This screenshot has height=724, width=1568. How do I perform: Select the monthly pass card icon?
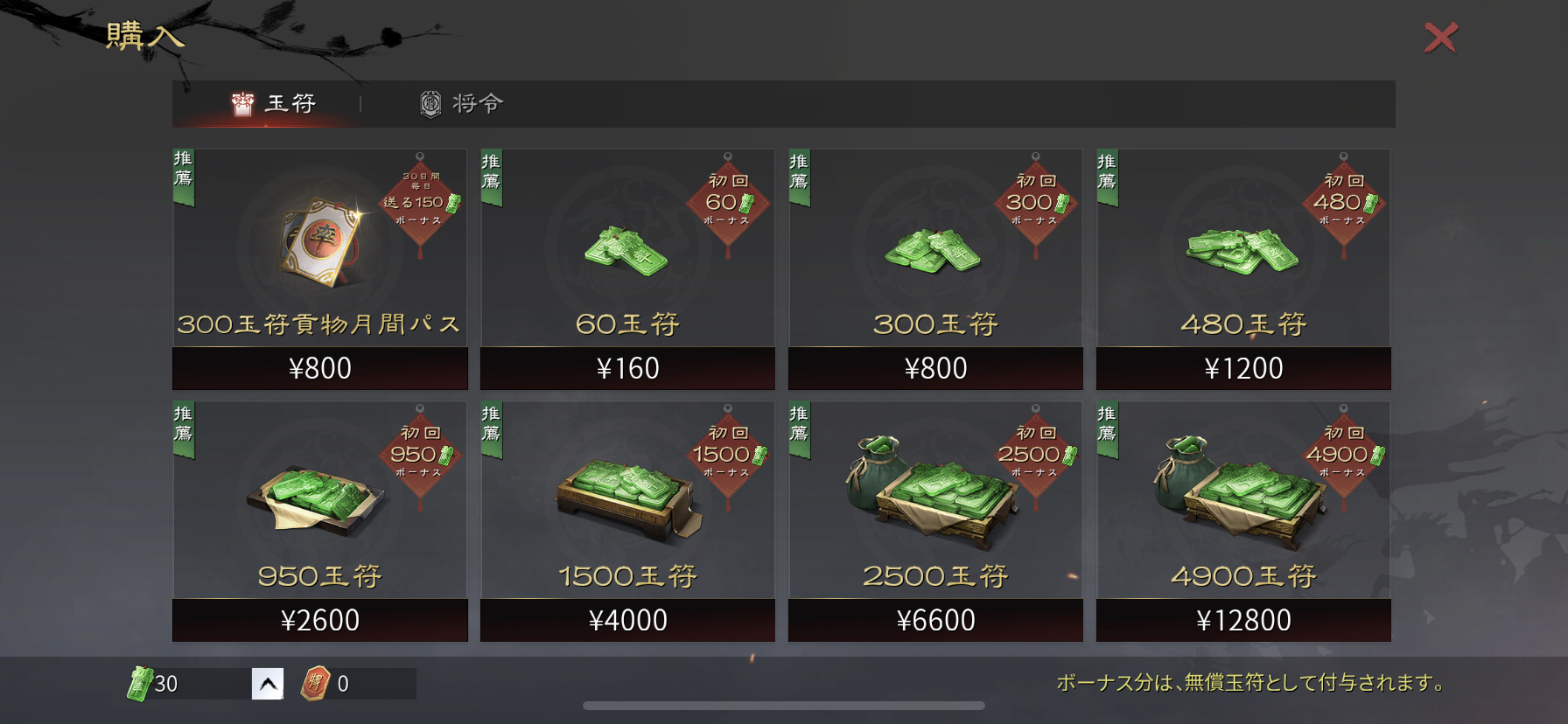321,241
